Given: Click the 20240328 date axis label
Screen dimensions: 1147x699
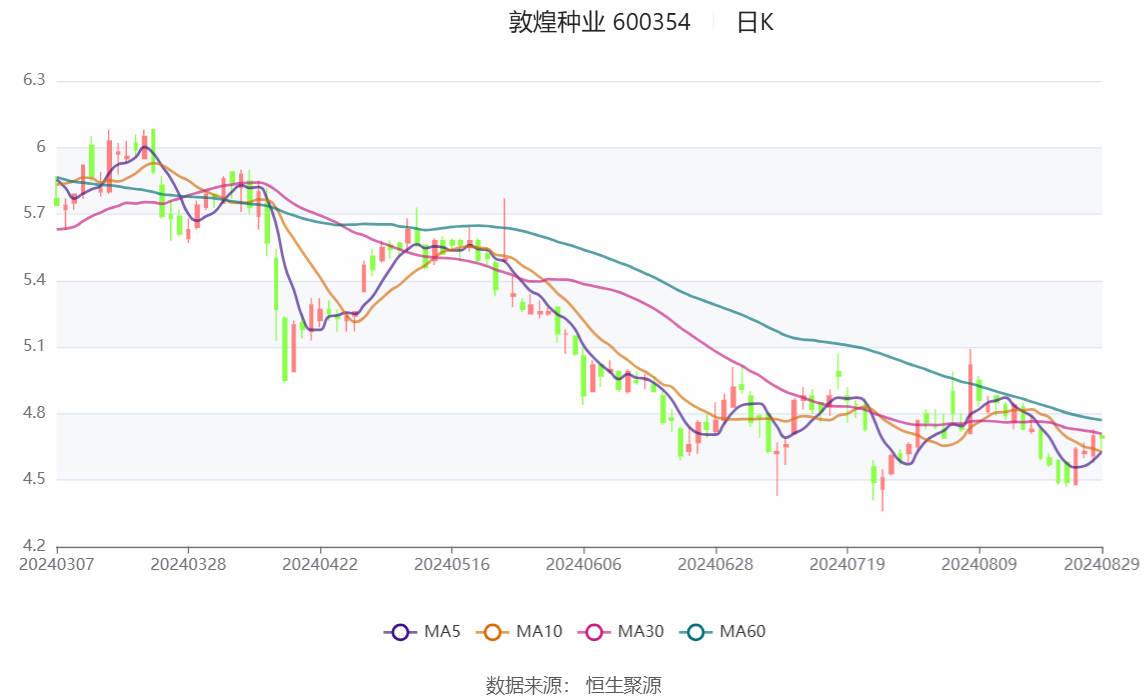Looking at the screenshot, I should pos(189,564).
